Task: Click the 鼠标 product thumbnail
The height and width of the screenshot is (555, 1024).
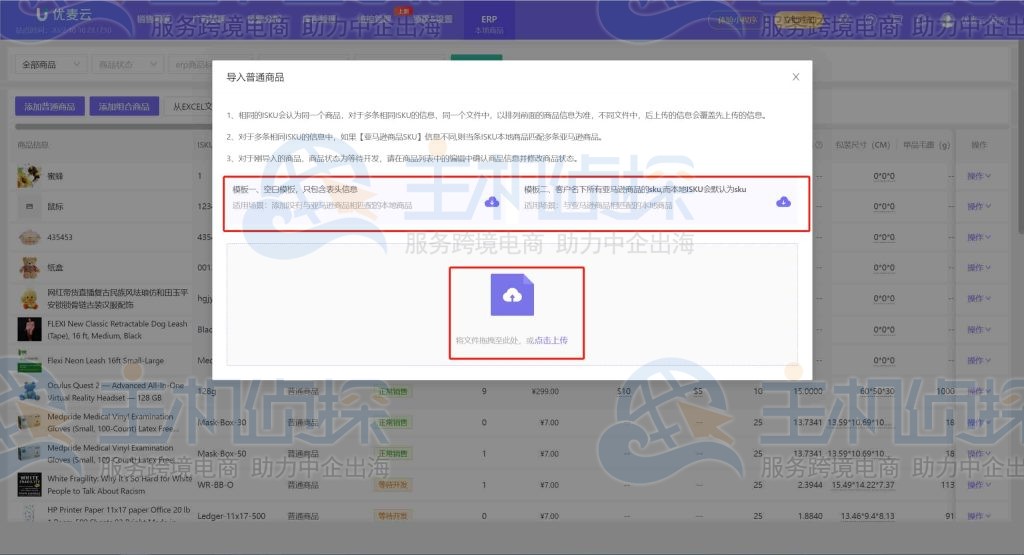Action: click(x=29, y=206)
